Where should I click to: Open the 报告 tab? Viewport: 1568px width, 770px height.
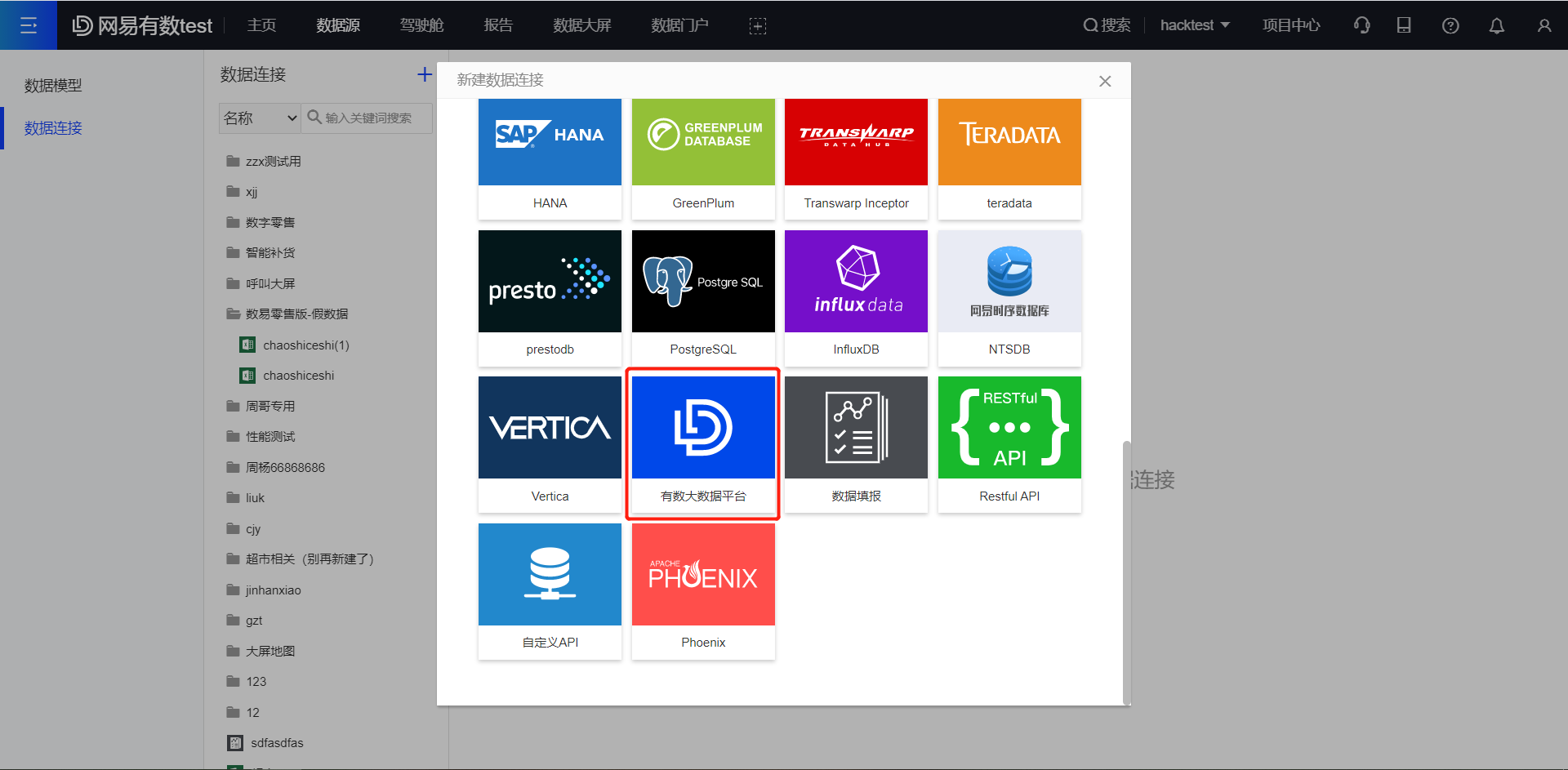tap(498, 25)
